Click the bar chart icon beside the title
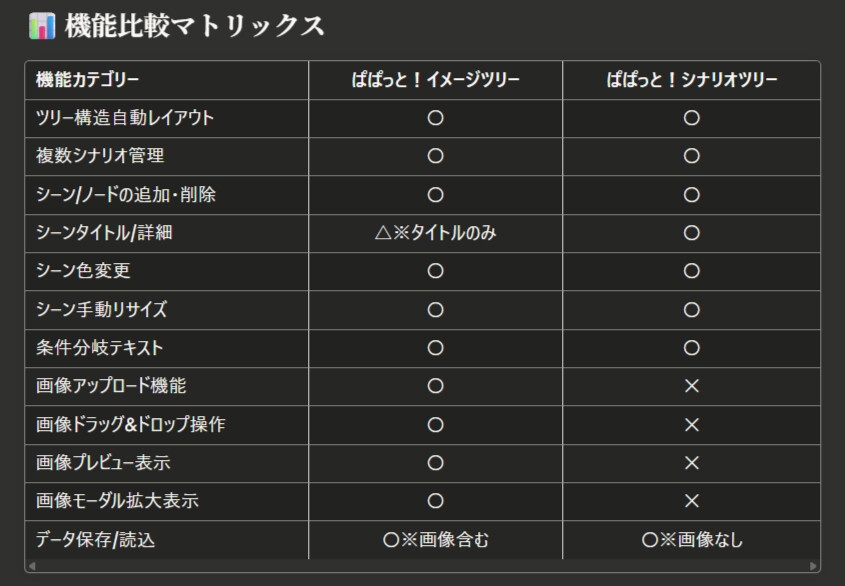 [x=42, y=26]
